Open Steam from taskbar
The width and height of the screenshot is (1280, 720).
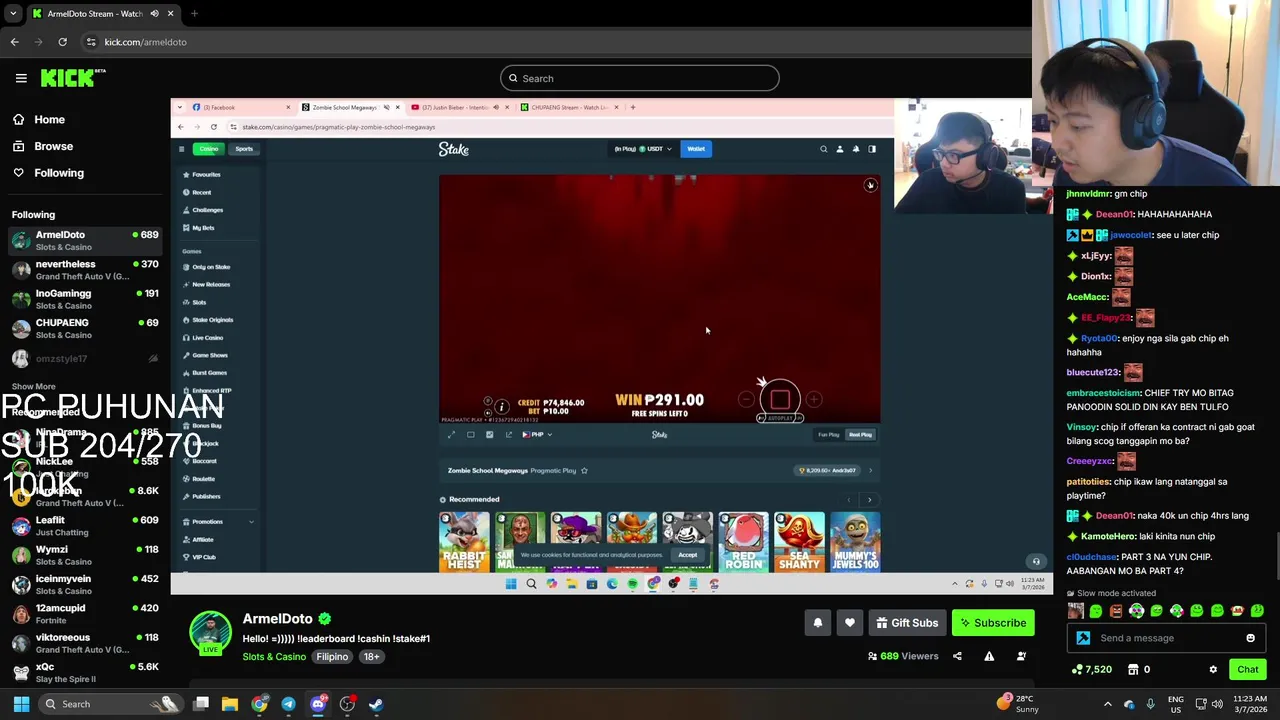tap(376, 704)
